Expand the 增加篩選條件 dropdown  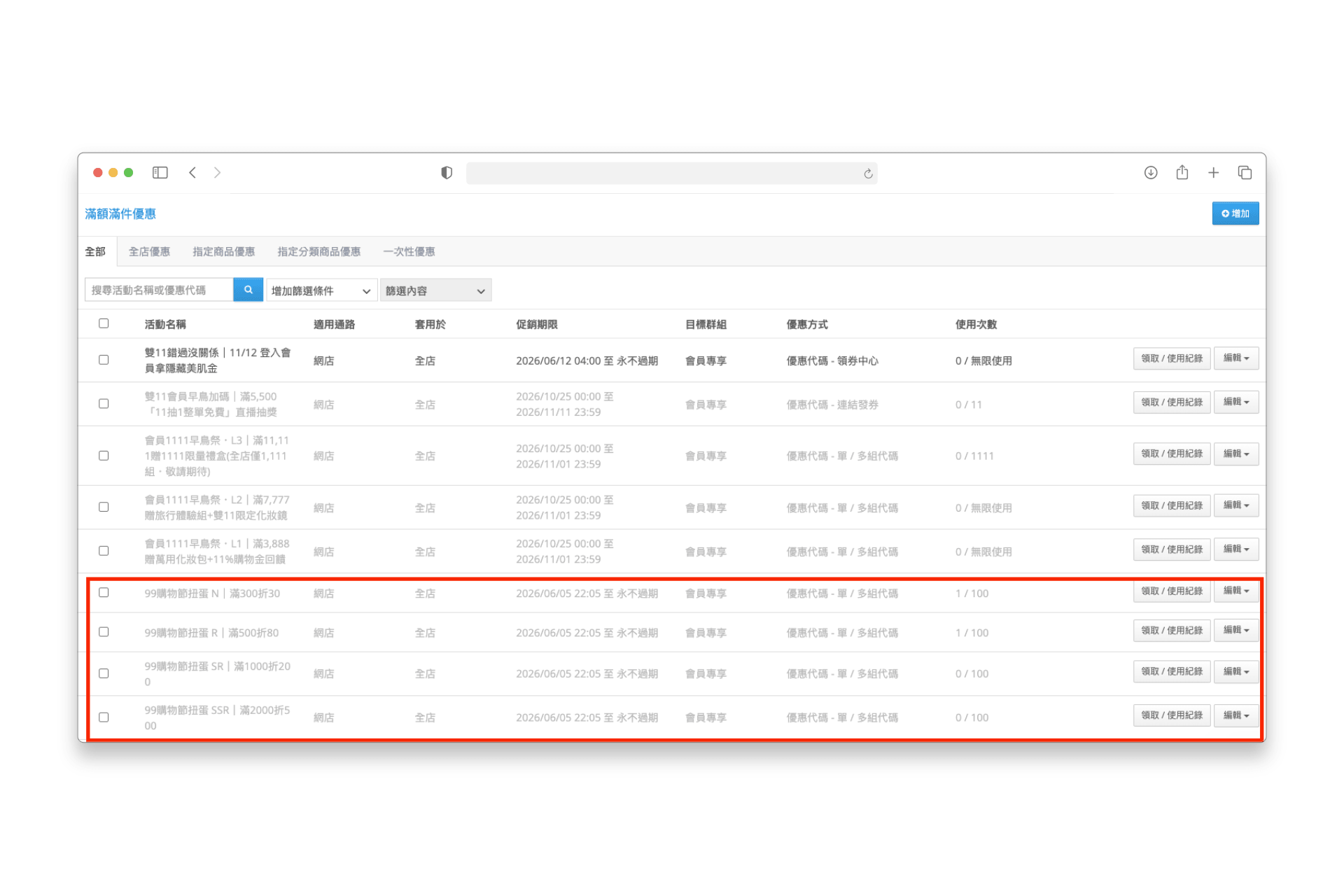click(x=321, y=290)
